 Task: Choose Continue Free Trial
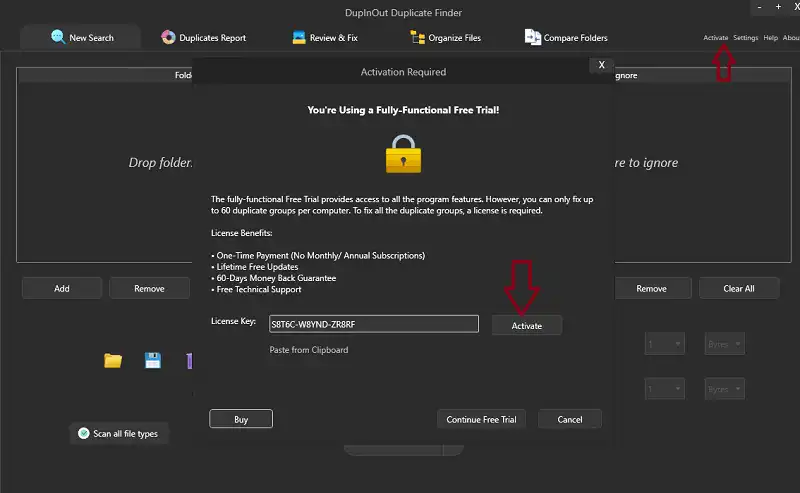coord(482,419)
